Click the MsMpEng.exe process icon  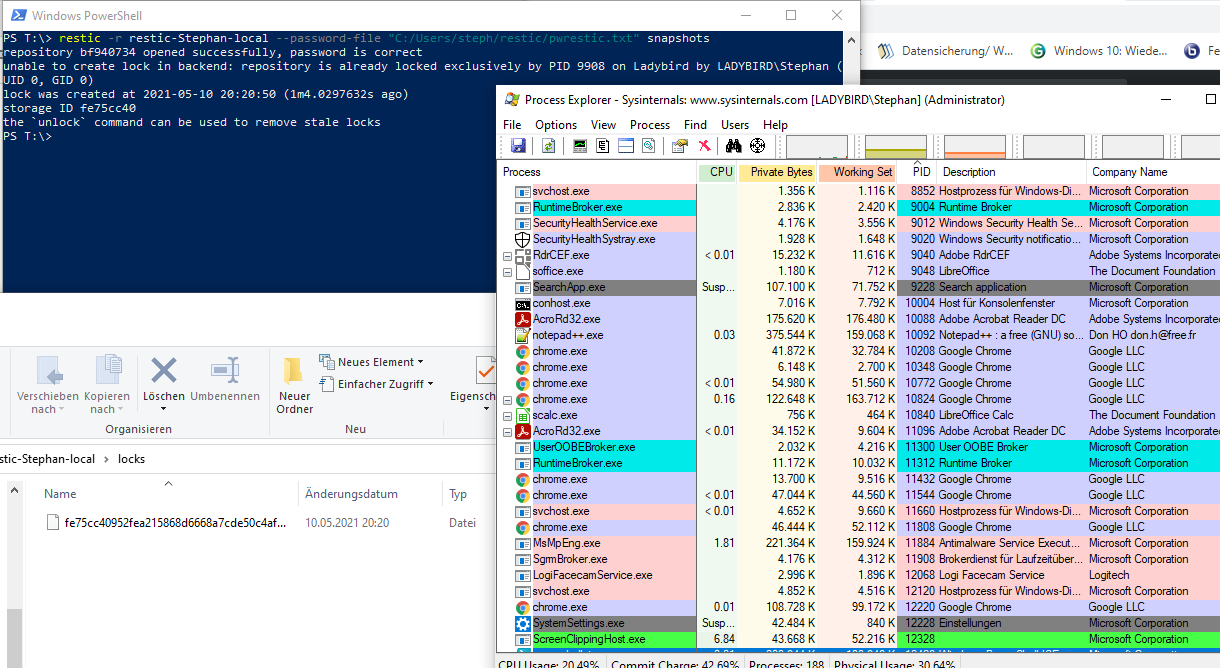(x=522, y=543)
